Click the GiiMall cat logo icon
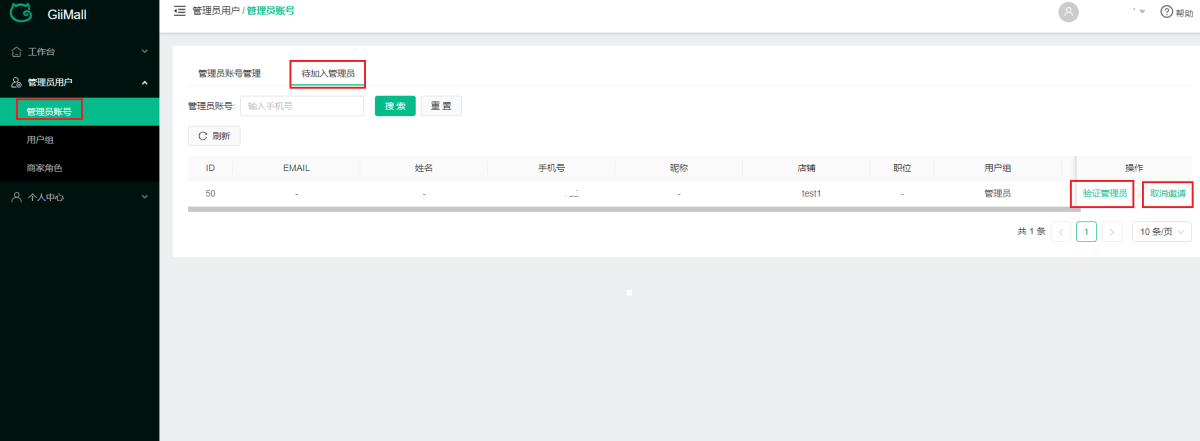1200x441 pixels. 21,12
